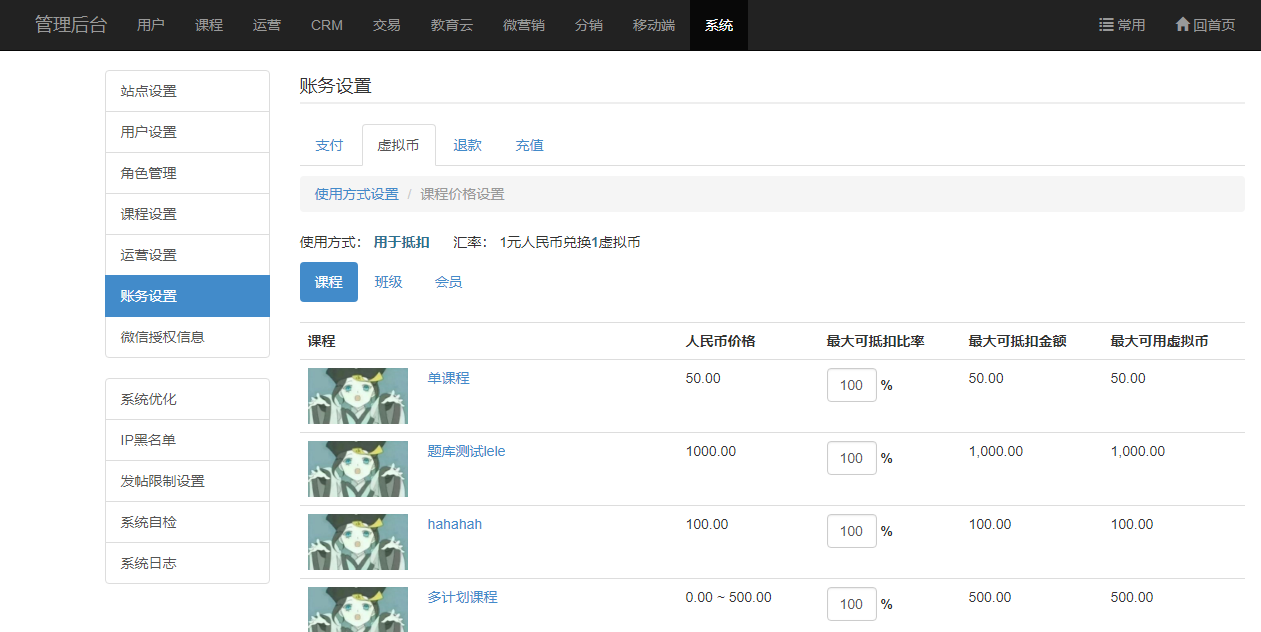Click the 使用方式设置 breadcrumb link
The width and height of the screenshot is (1261, 632).
[x=356, y=194]
